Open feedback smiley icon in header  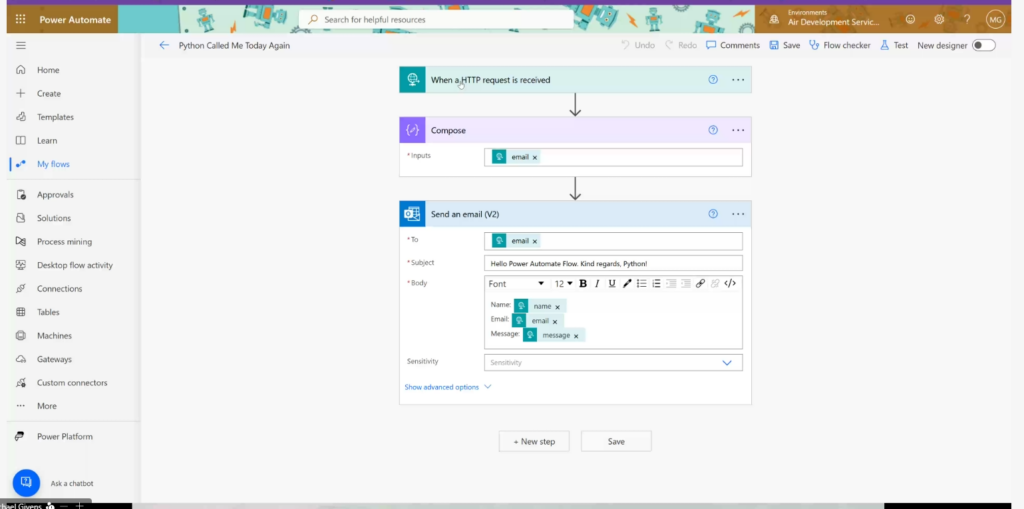[910, 19]
